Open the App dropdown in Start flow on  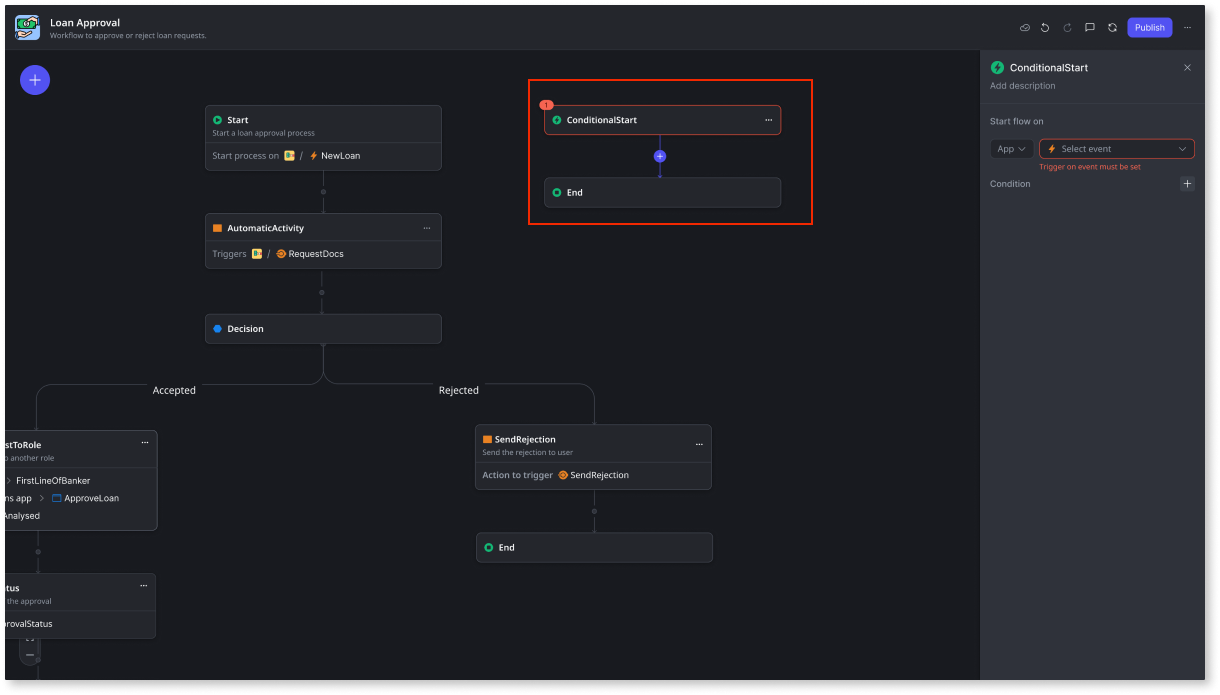click(1011, 148)
